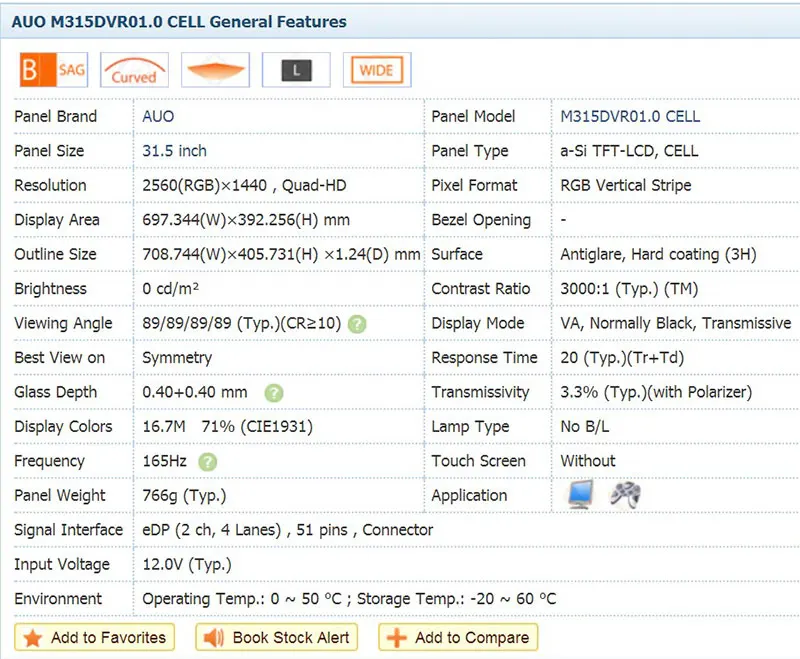Click the lamp type value No B/L
This screenshot has width=800, height=659.
coord(585,426)
